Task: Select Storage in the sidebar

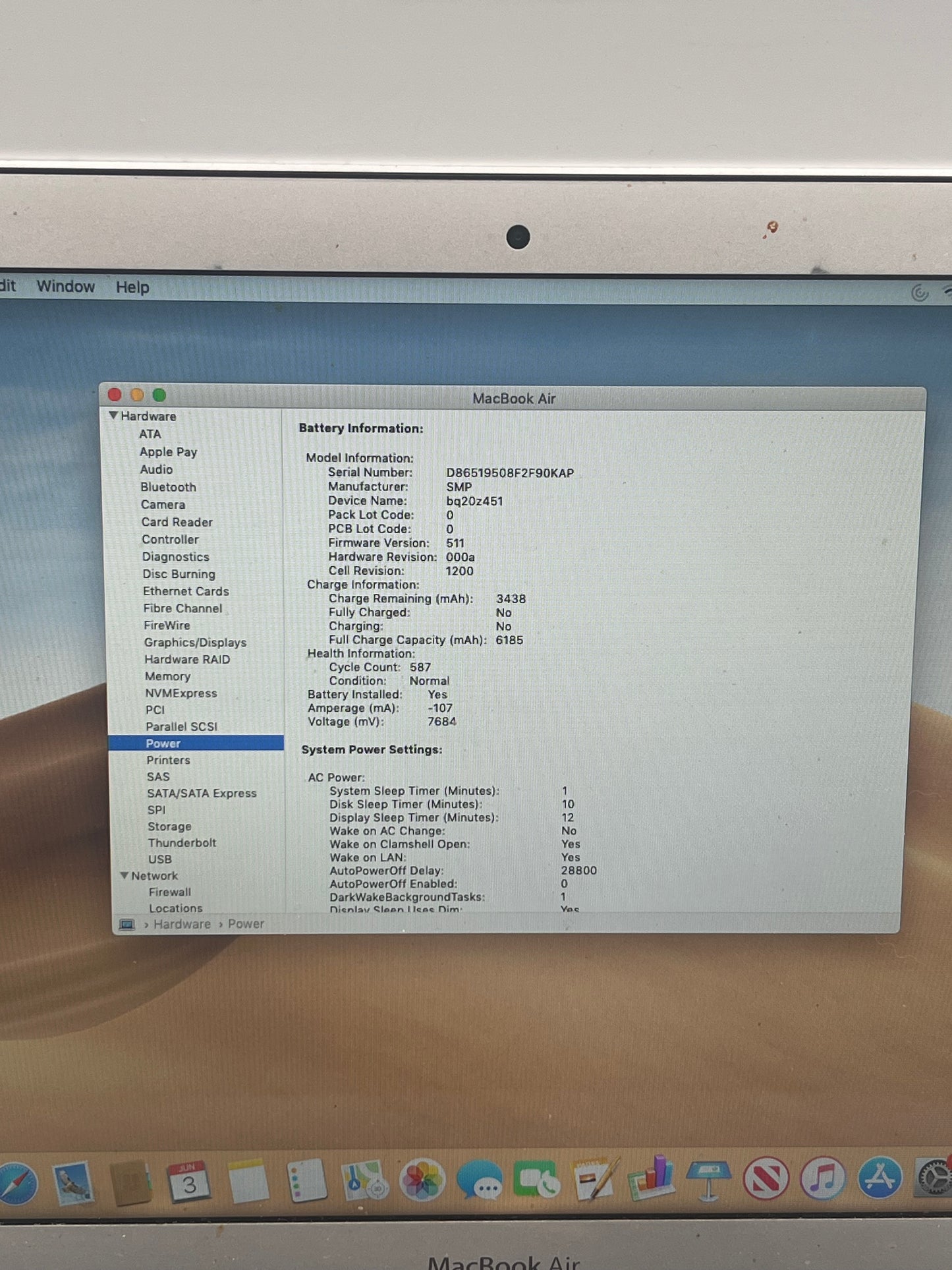Action: (x=169, y=827)
